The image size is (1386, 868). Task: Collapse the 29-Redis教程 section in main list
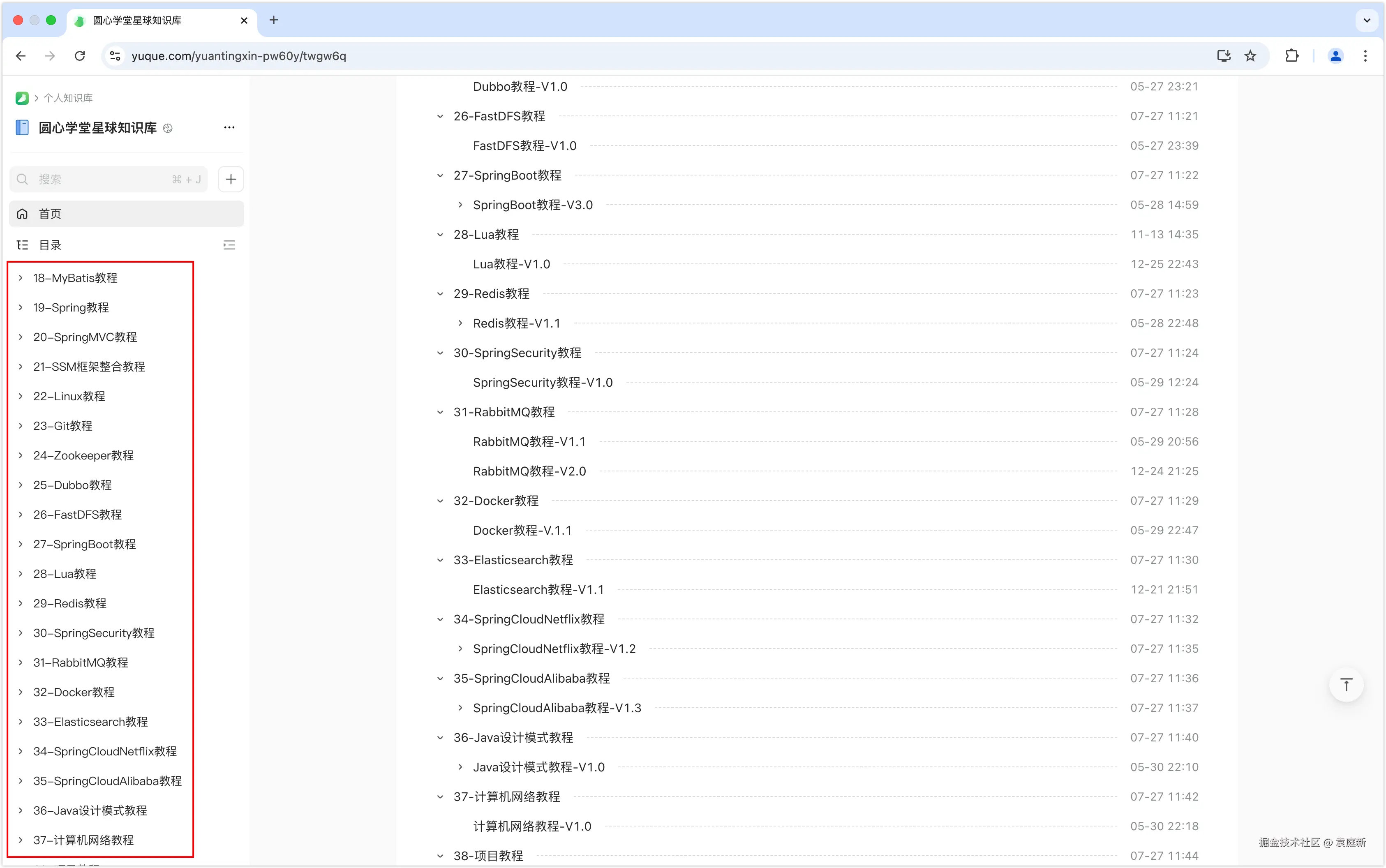440,294
